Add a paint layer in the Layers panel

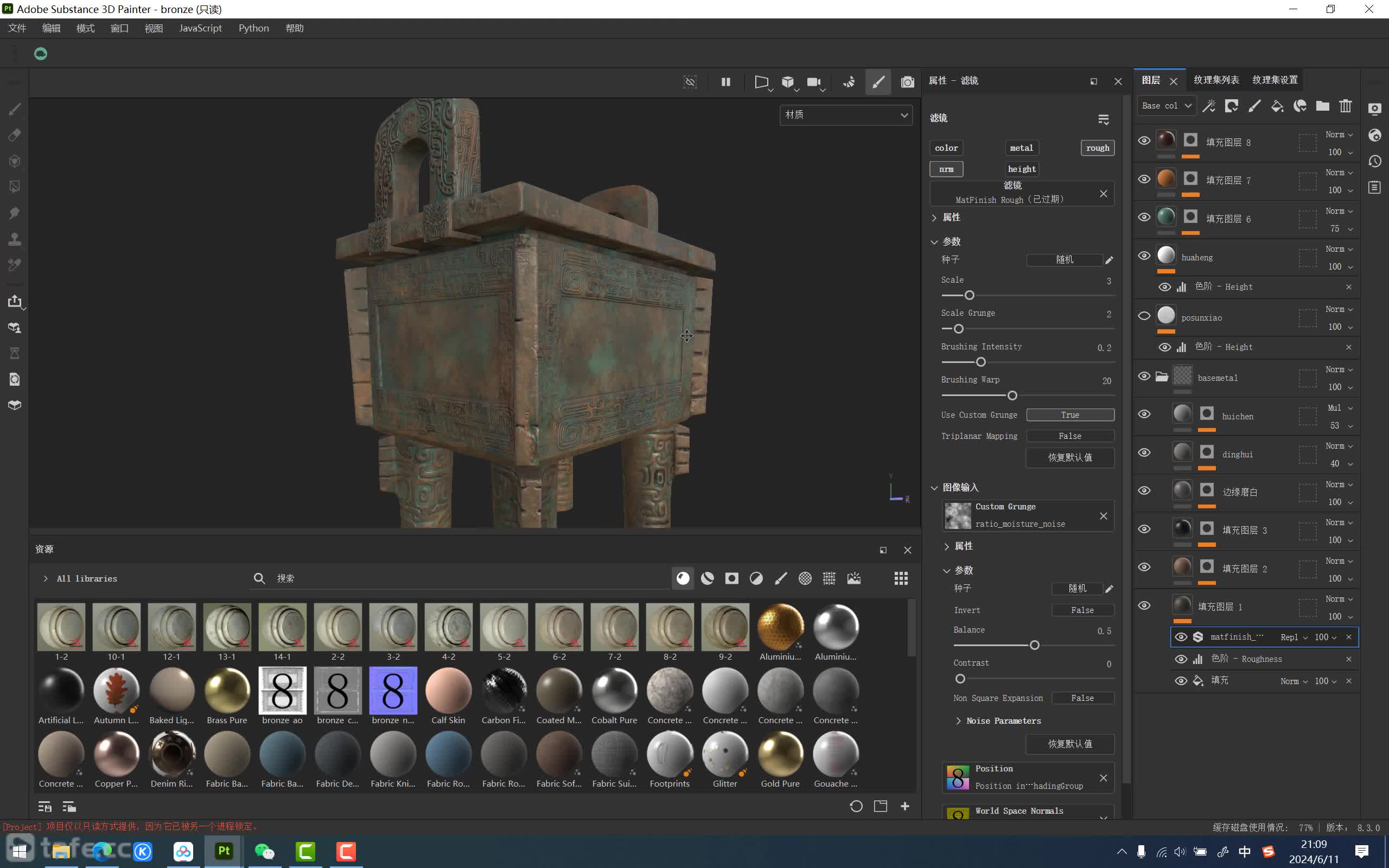1254,106
